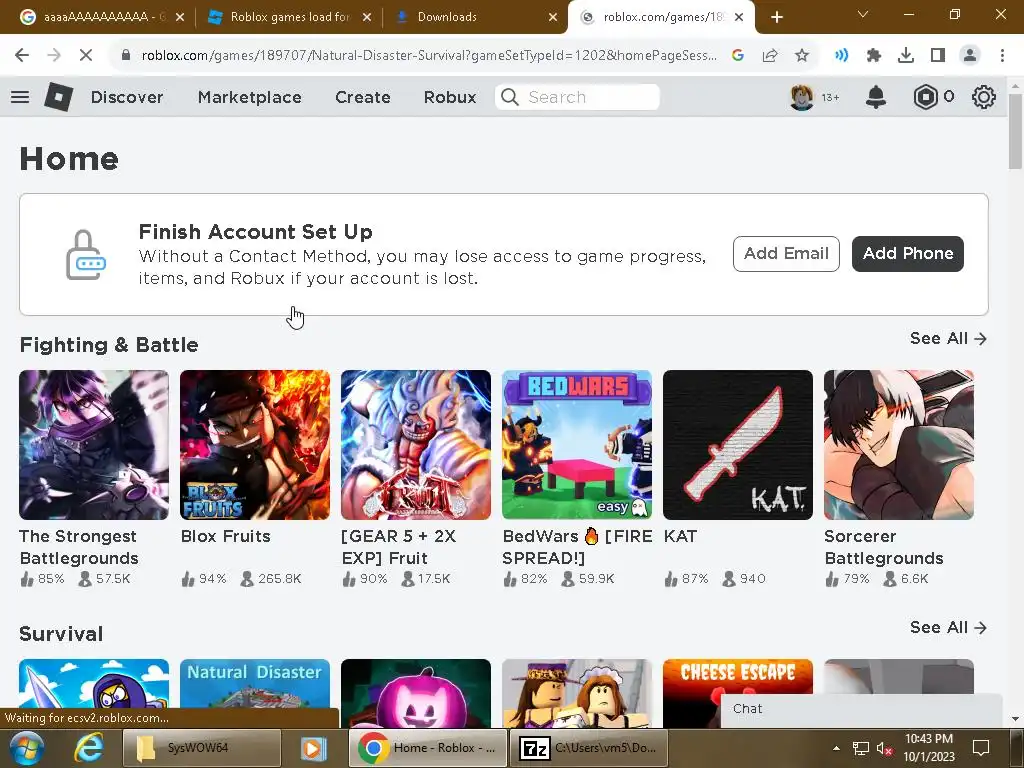
Task: Open the Chrome extensions puzzle icon
Action: 873,56
